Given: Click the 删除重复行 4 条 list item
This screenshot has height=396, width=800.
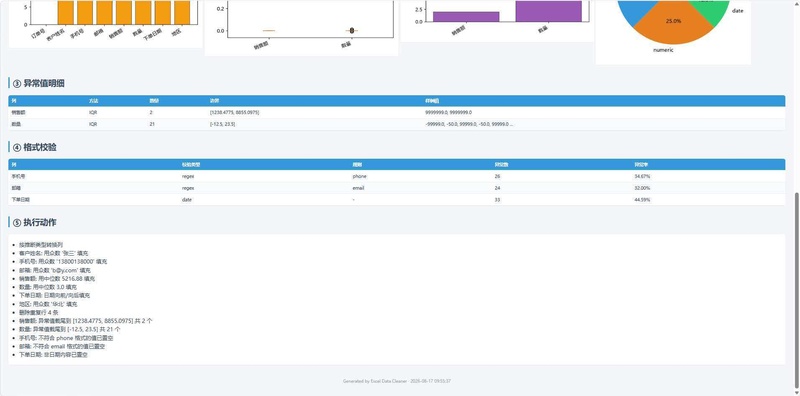Looking at the screenshot, I should 39,312.
